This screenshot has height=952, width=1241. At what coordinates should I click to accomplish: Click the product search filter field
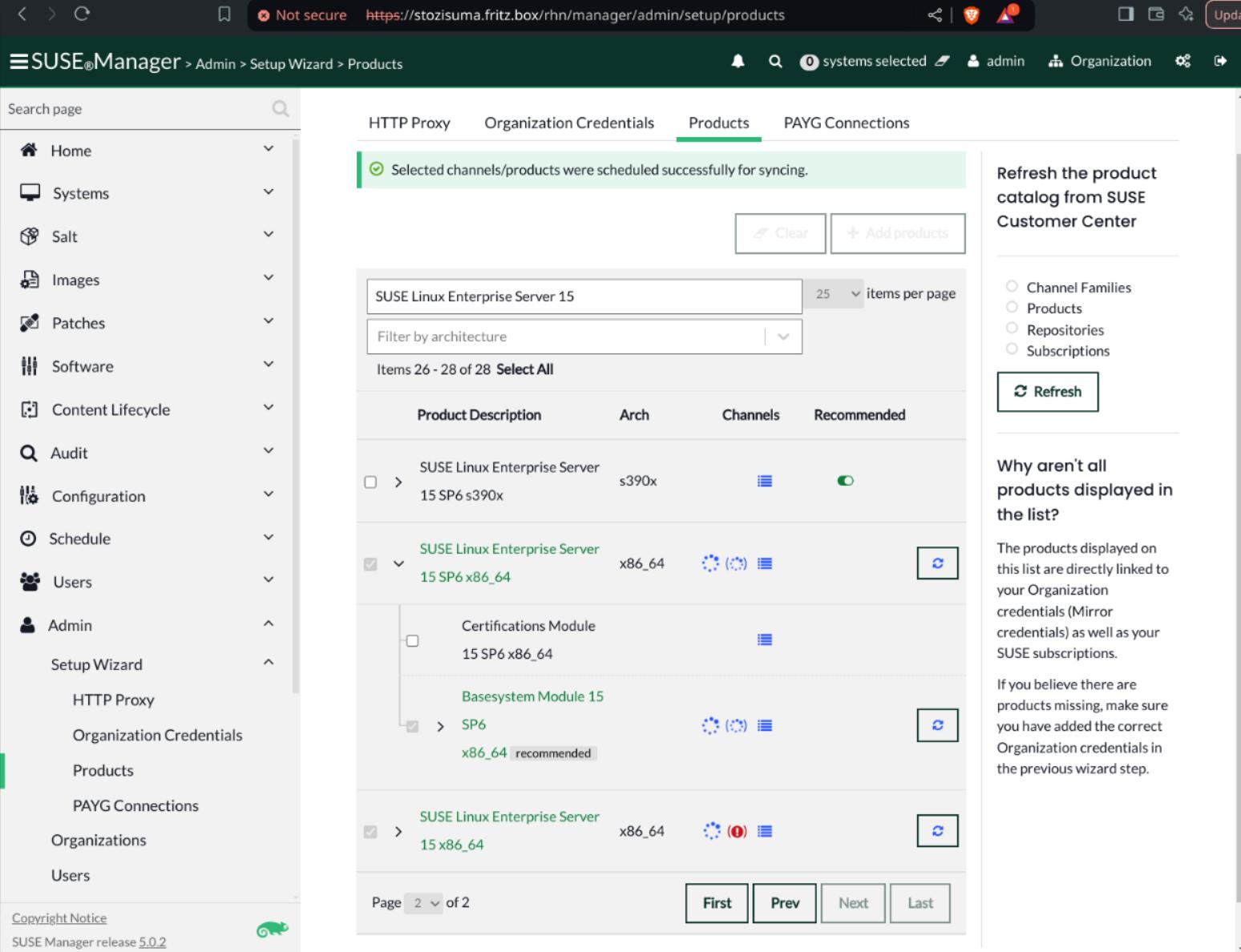(x=584, y=296)
